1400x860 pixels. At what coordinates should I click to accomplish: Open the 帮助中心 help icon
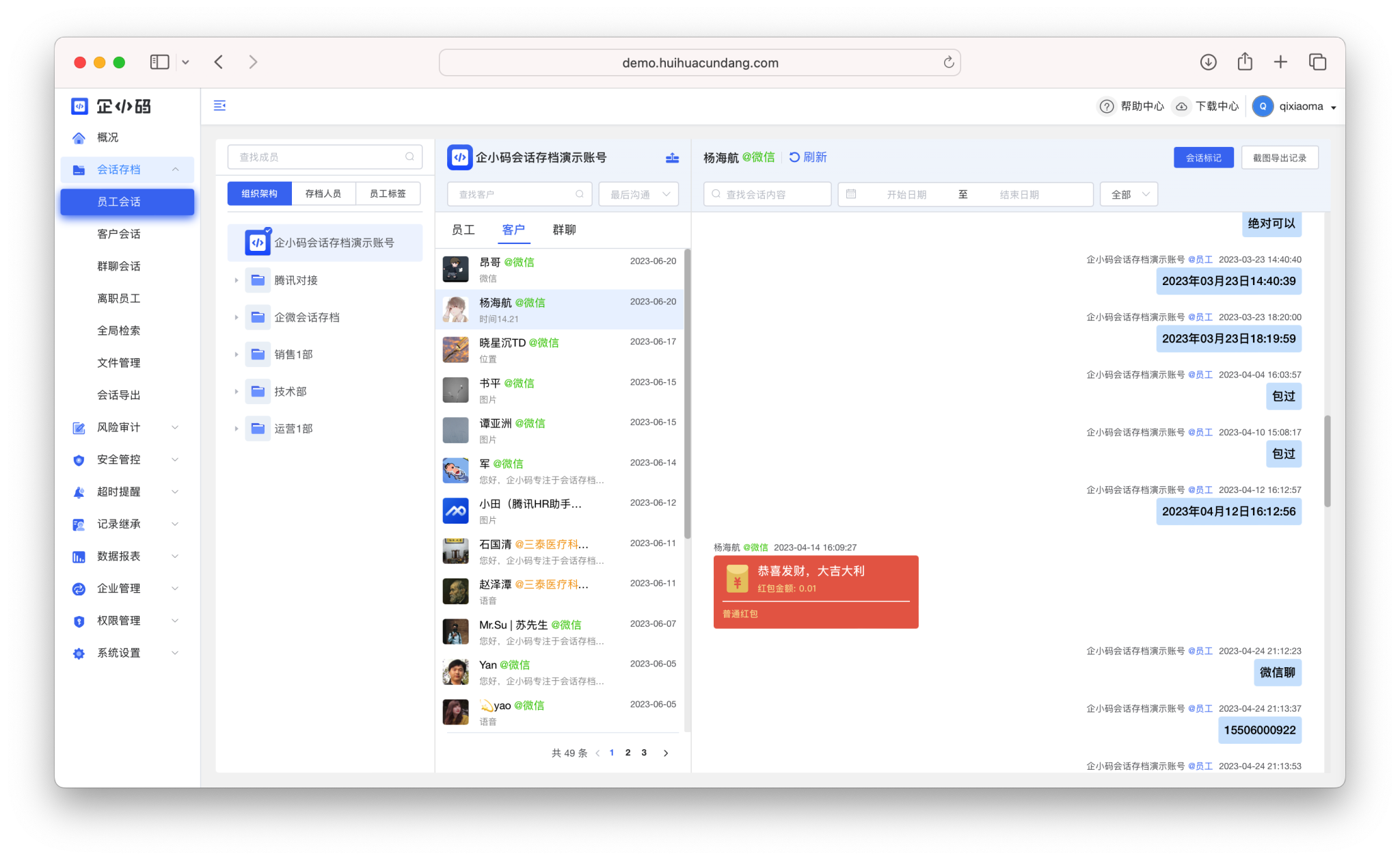pos(1106,107)
